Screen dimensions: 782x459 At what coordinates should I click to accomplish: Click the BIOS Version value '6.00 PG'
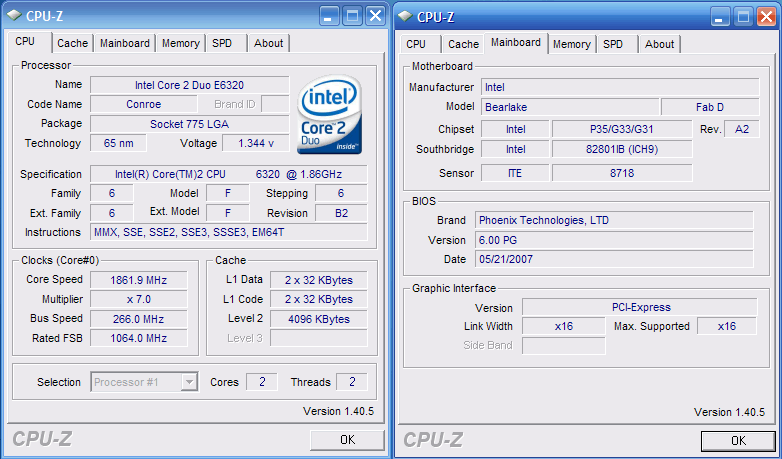[x=614, y=240]
